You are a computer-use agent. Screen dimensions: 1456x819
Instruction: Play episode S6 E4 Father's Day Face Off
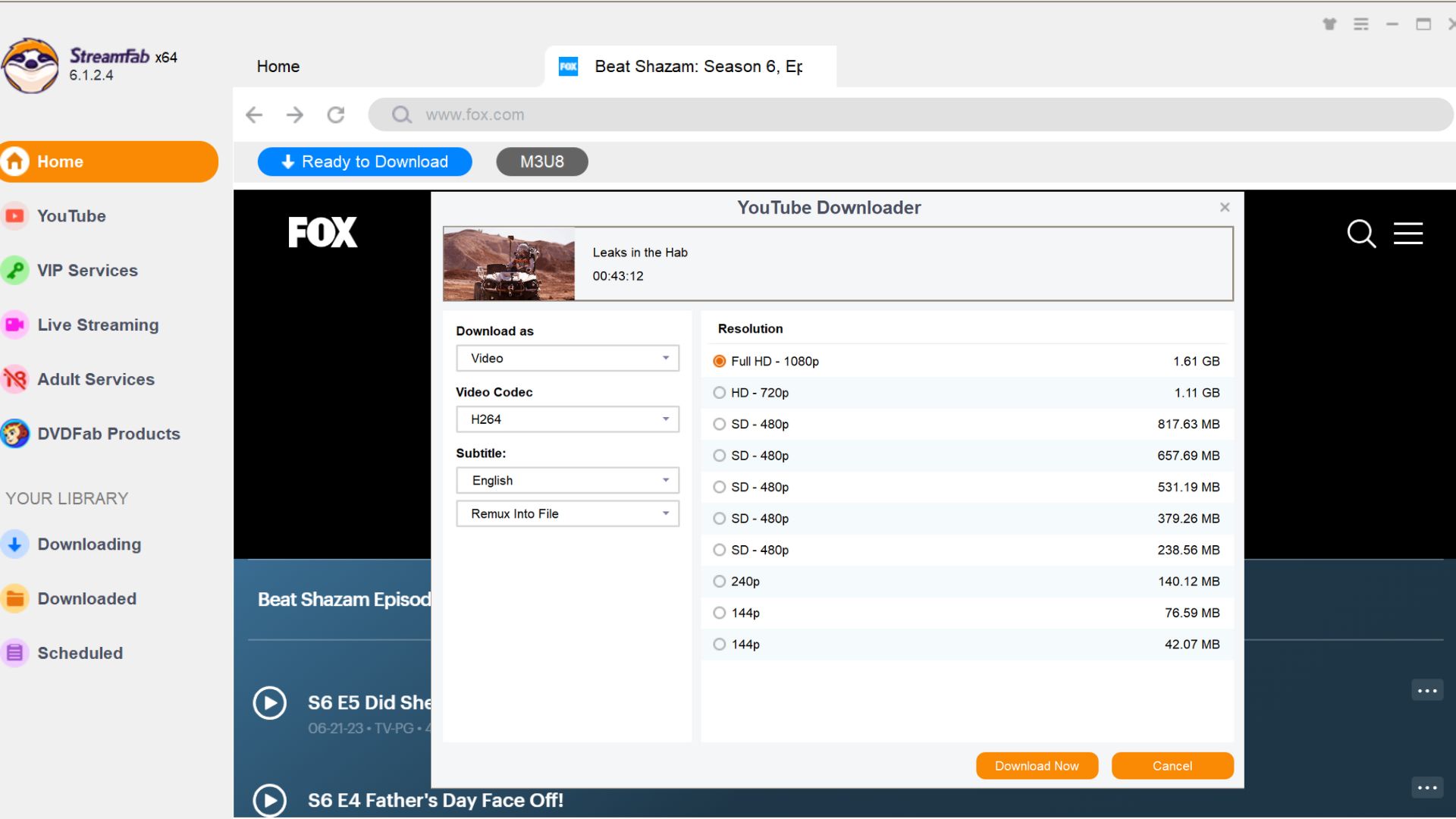[x=269, y=800]
